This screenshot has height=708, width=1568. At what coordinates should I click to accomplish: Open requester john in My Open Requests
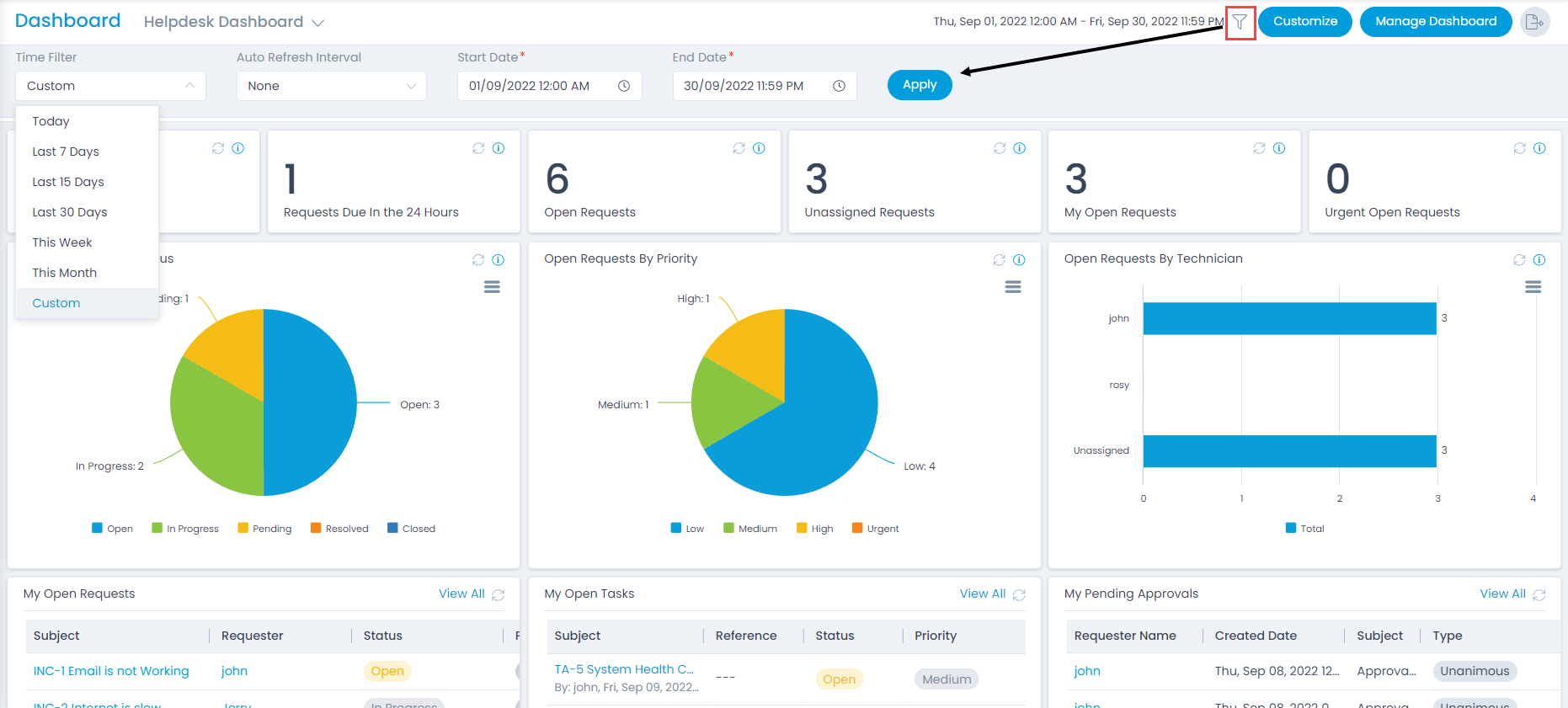[234, 671]
